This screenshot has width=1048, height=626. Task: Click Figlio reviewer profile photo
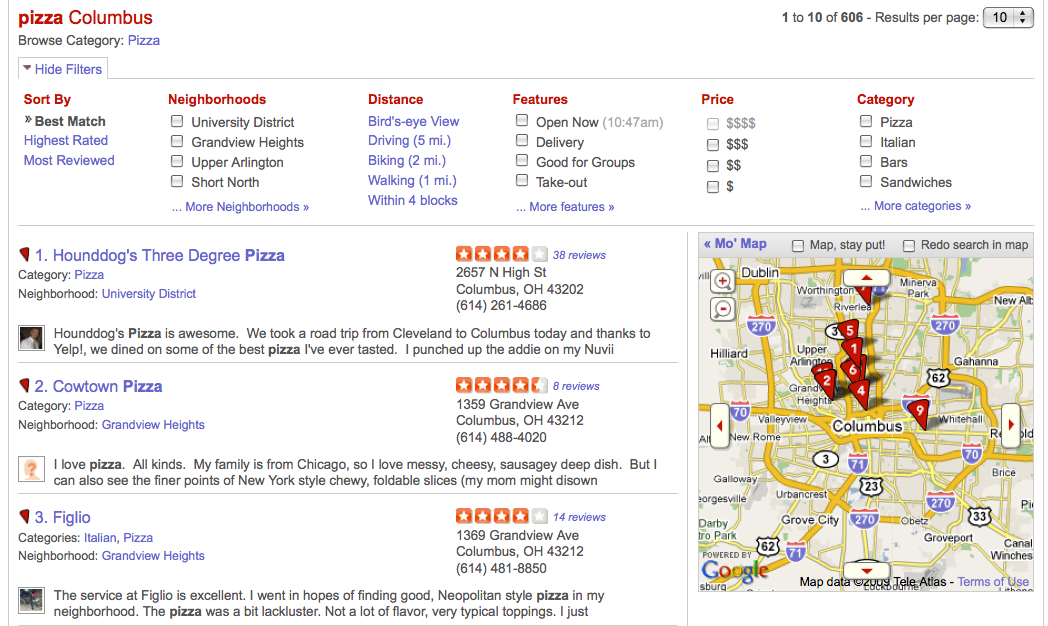[31, 600]
